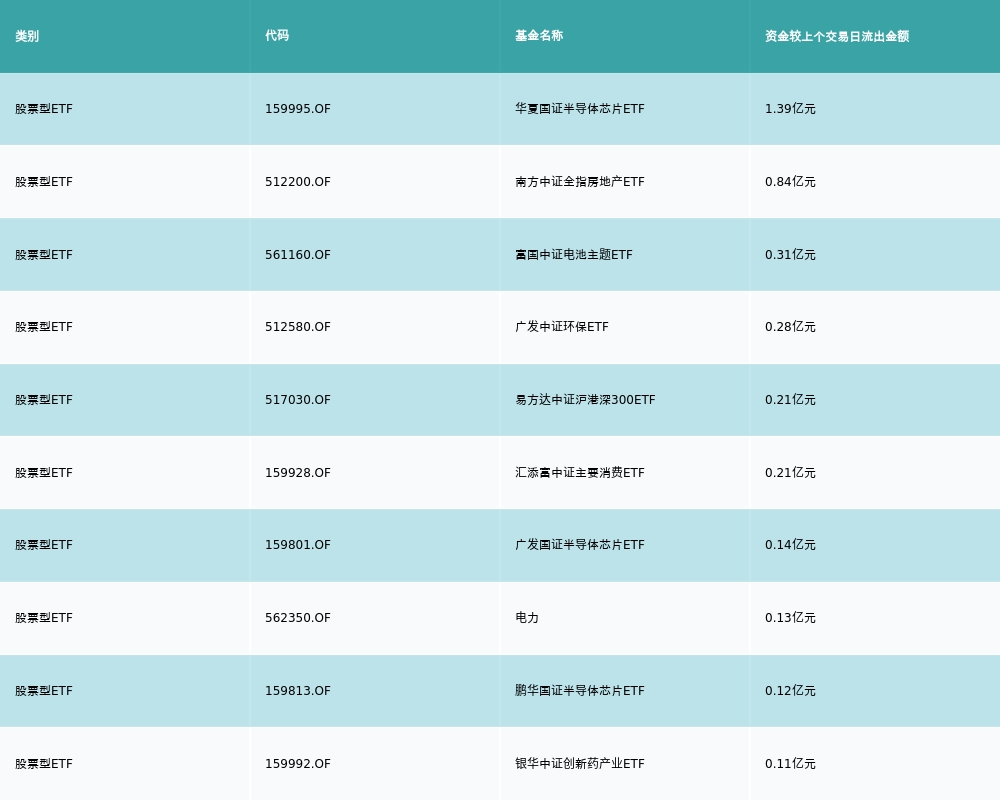Screen dimensions: 1000x800
Task: Click the 类别 column header
Action: [27, 36]
